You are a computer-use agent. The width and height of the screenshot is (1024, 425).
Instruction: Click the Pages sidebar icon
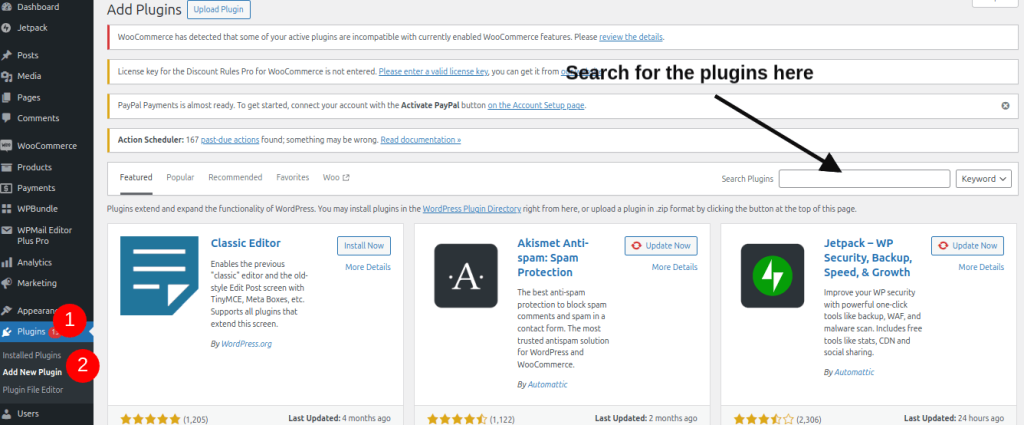click(x=7, y=97)
